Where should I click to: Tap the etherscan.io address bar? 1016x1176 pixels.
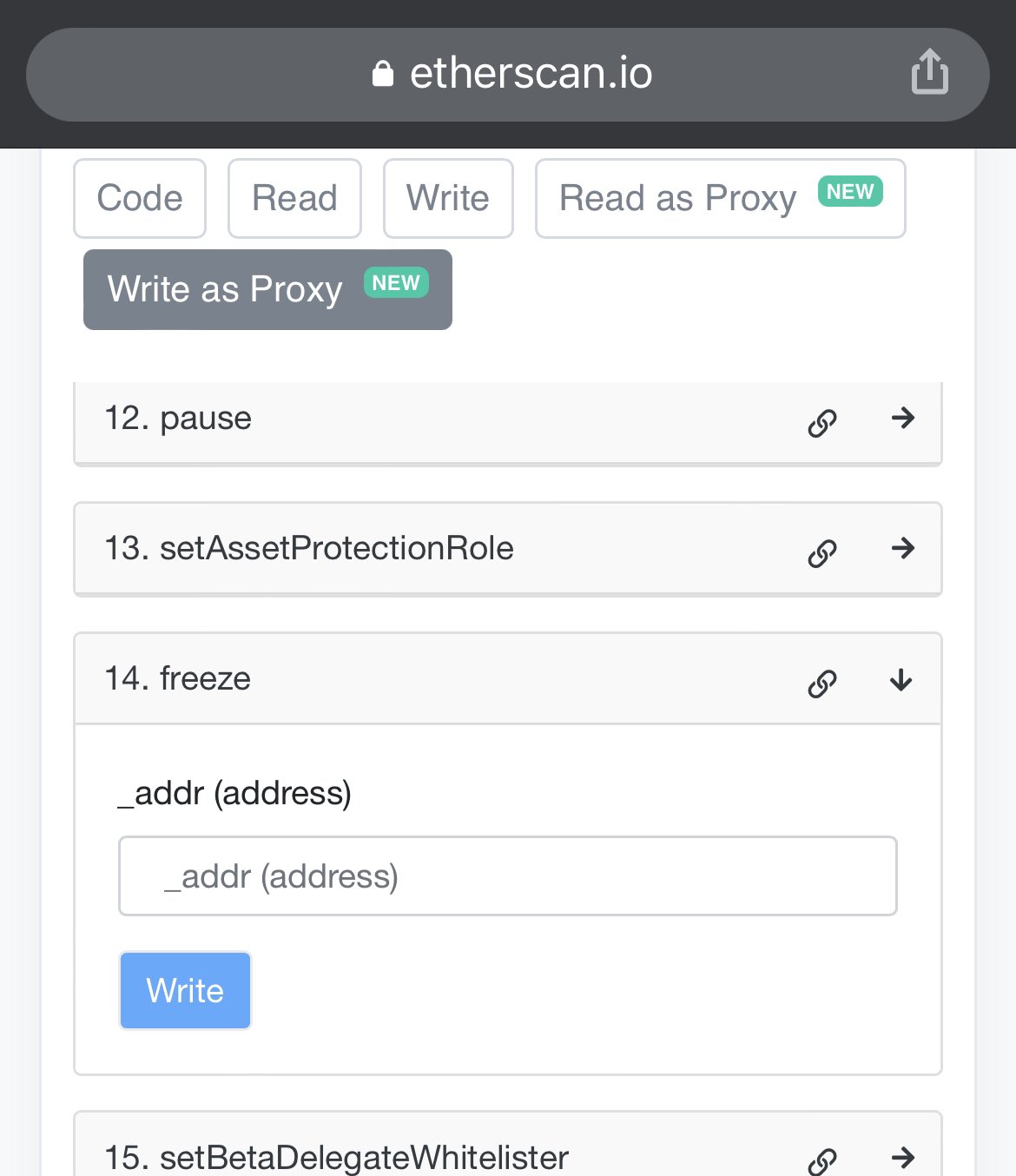point(530,74)
